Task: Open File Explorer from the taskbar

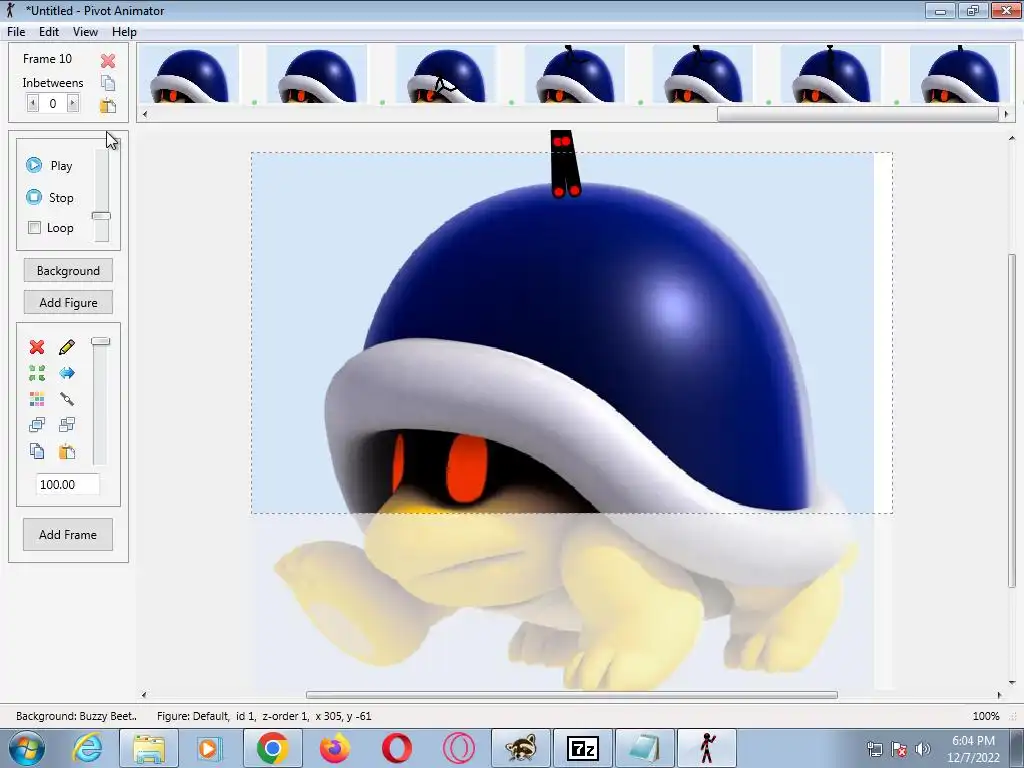Action: [x=149, y=748]
